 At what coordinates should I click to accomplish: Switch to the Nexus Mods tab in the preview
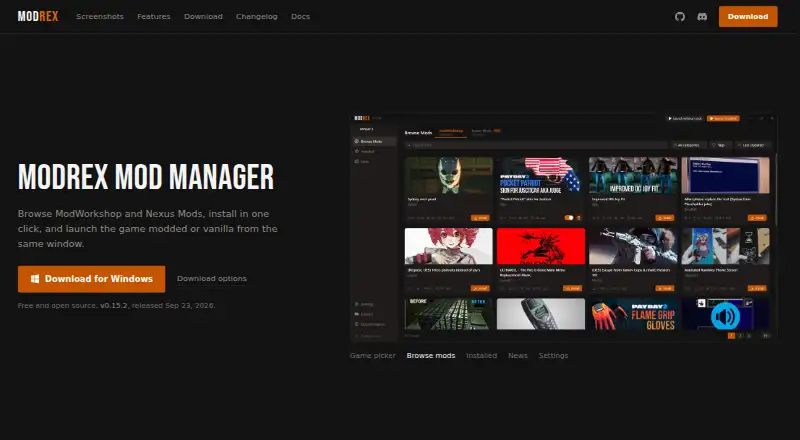tap(485, 132)
